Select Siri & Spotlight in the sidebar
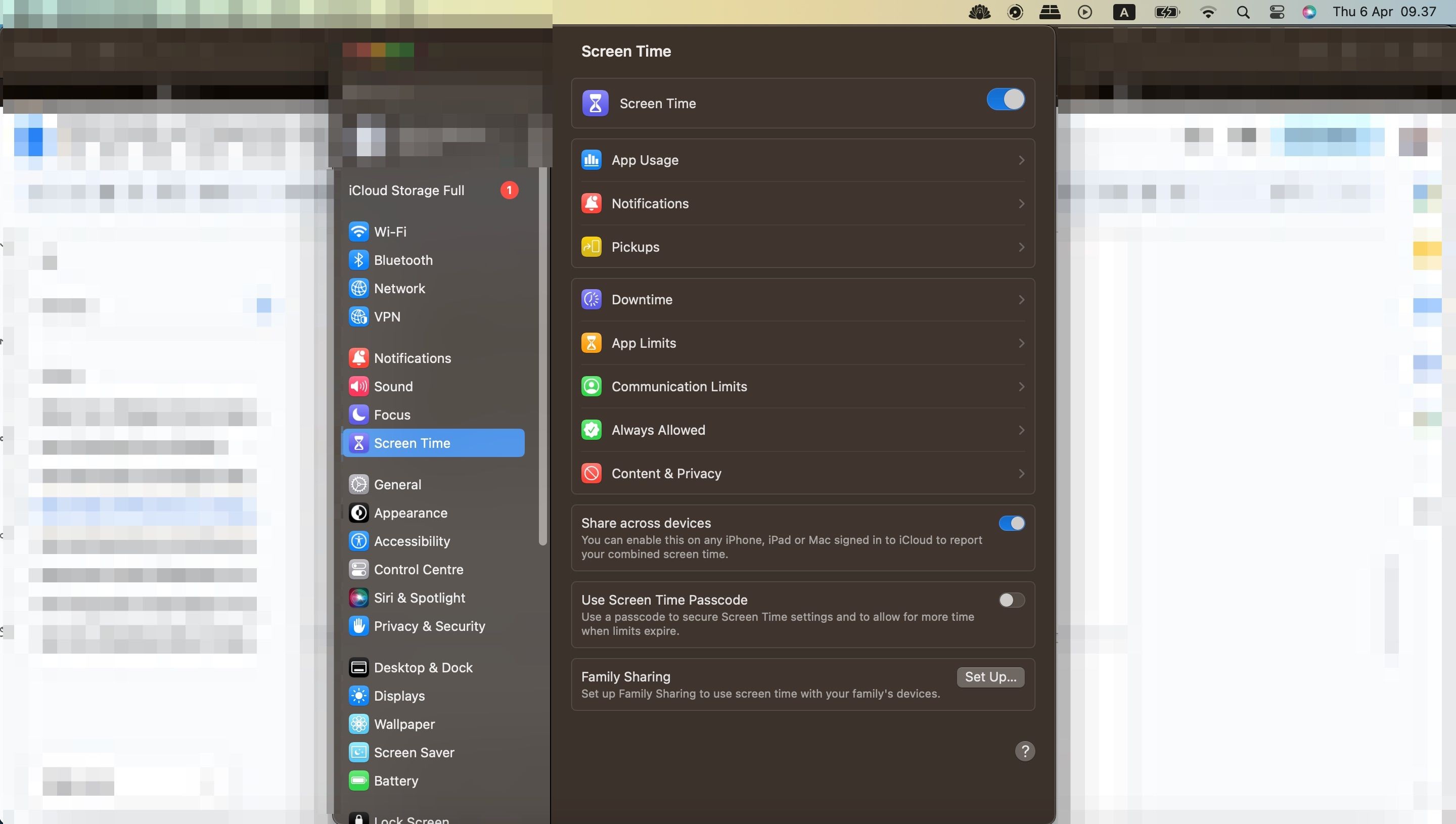The height and width of the screenshot is (824, 1456). click(433, 597)
